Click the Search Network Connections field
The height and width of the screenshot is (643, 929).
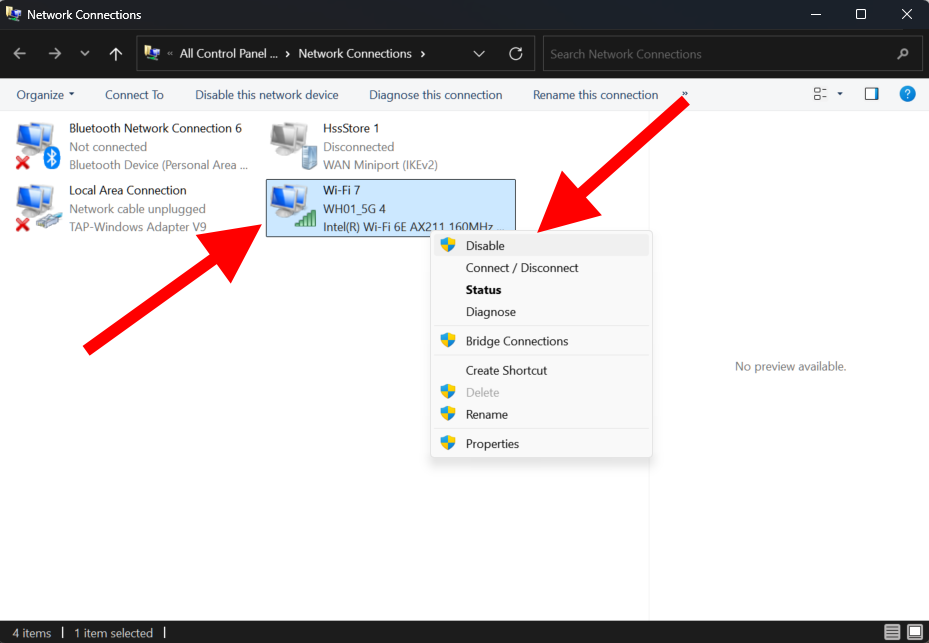click(720, 54)
